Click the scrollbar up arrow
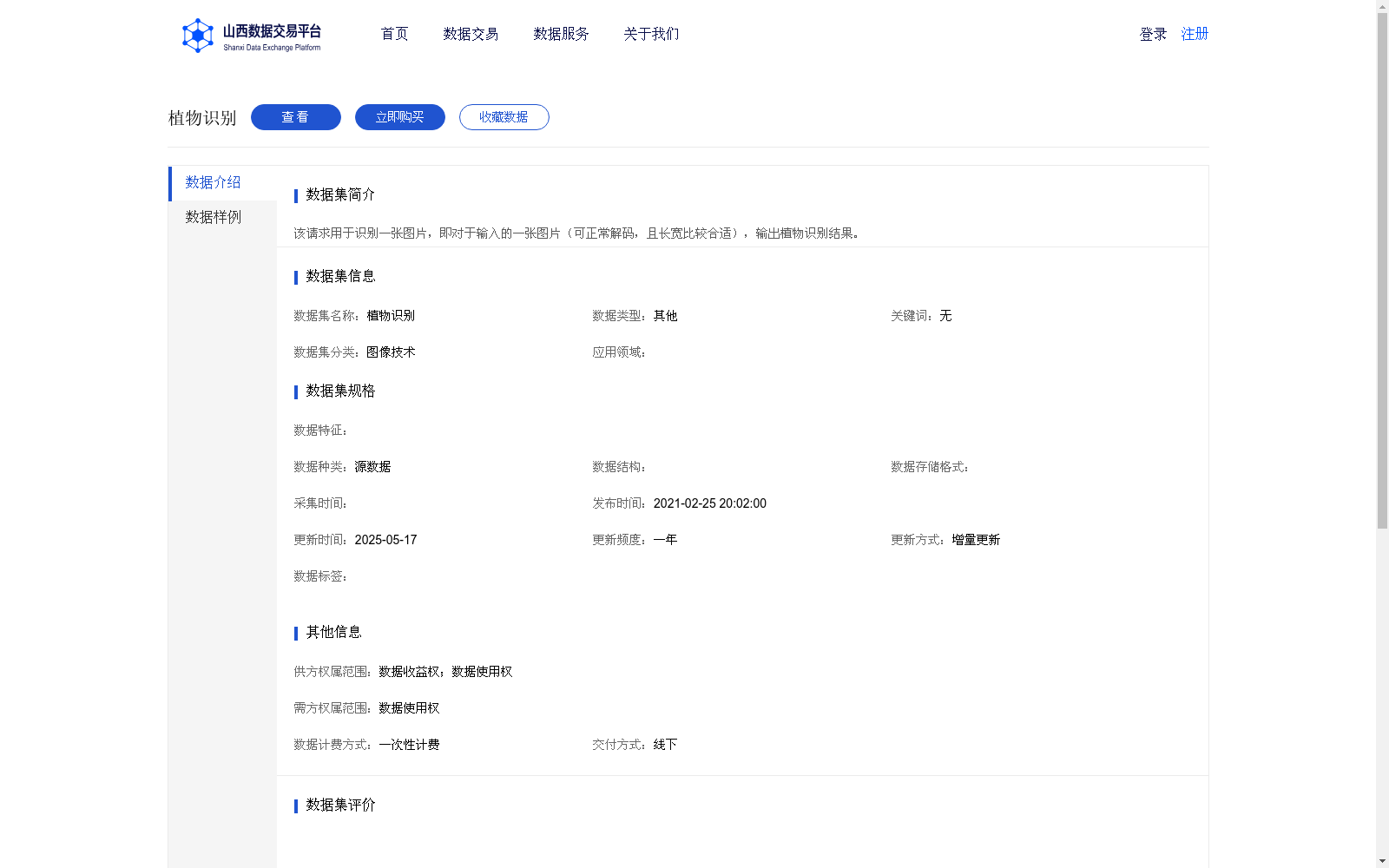Image resolution: width=1389 pixels, height=868 pixels. [1382, 6]
